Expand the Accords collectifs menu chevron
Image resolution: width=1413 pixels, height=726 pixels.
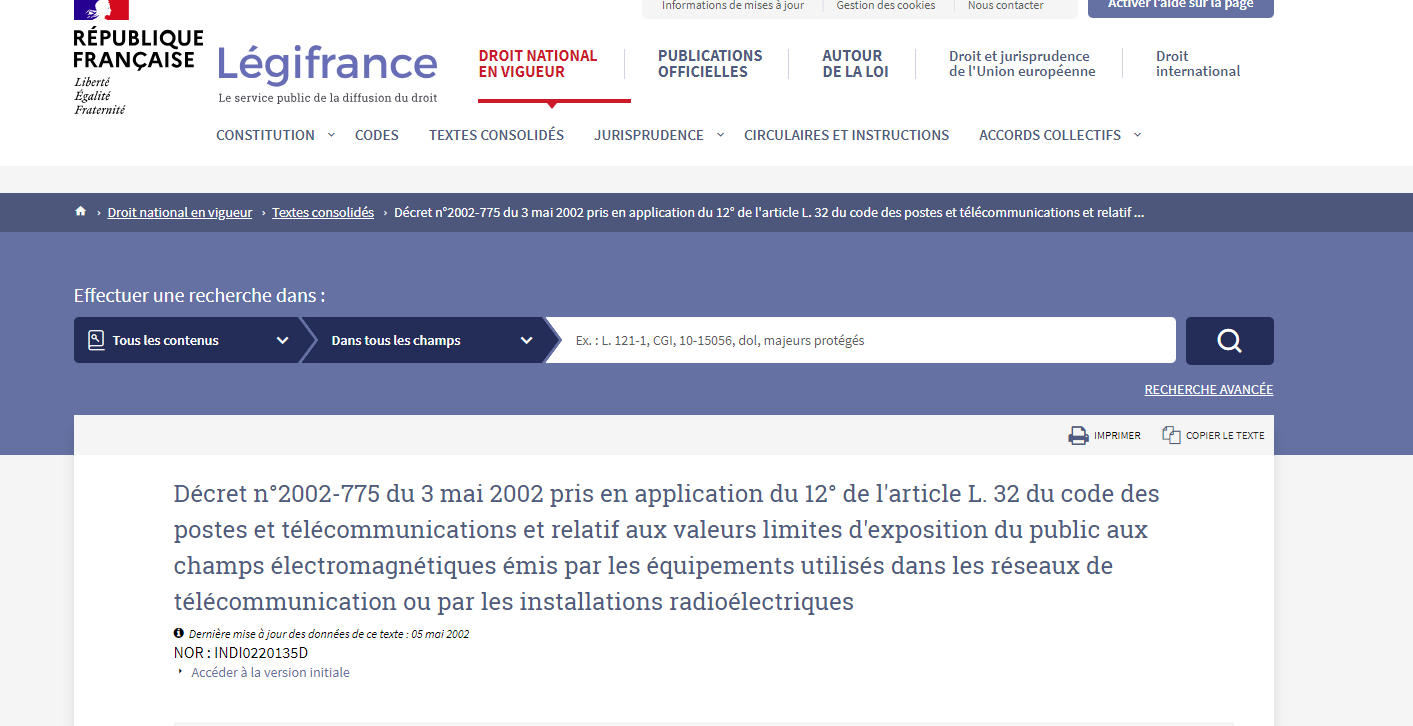tap(1137, 135)
